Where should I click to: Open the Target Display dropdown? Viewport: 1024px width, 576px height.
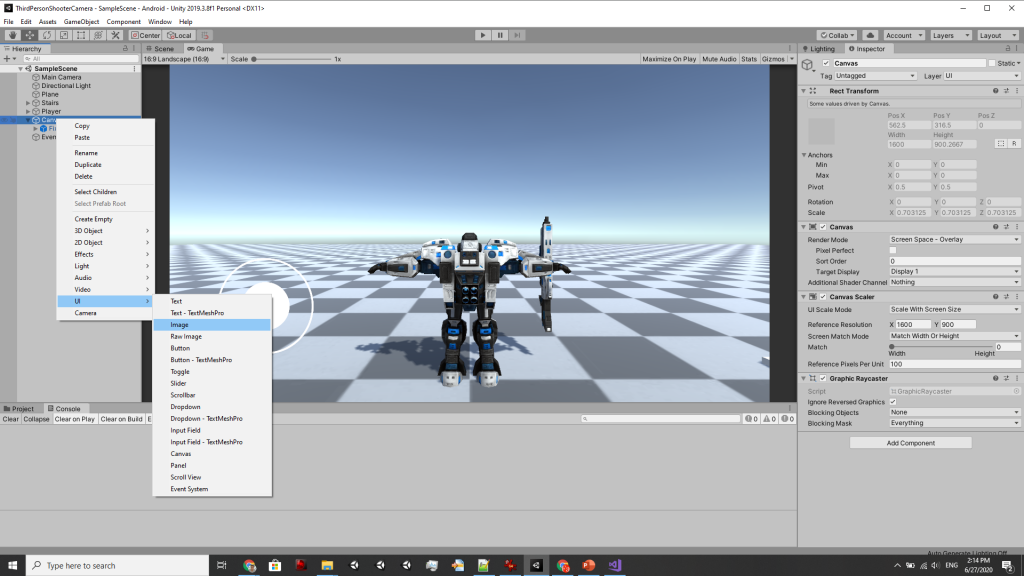click(x=954, y=272)
